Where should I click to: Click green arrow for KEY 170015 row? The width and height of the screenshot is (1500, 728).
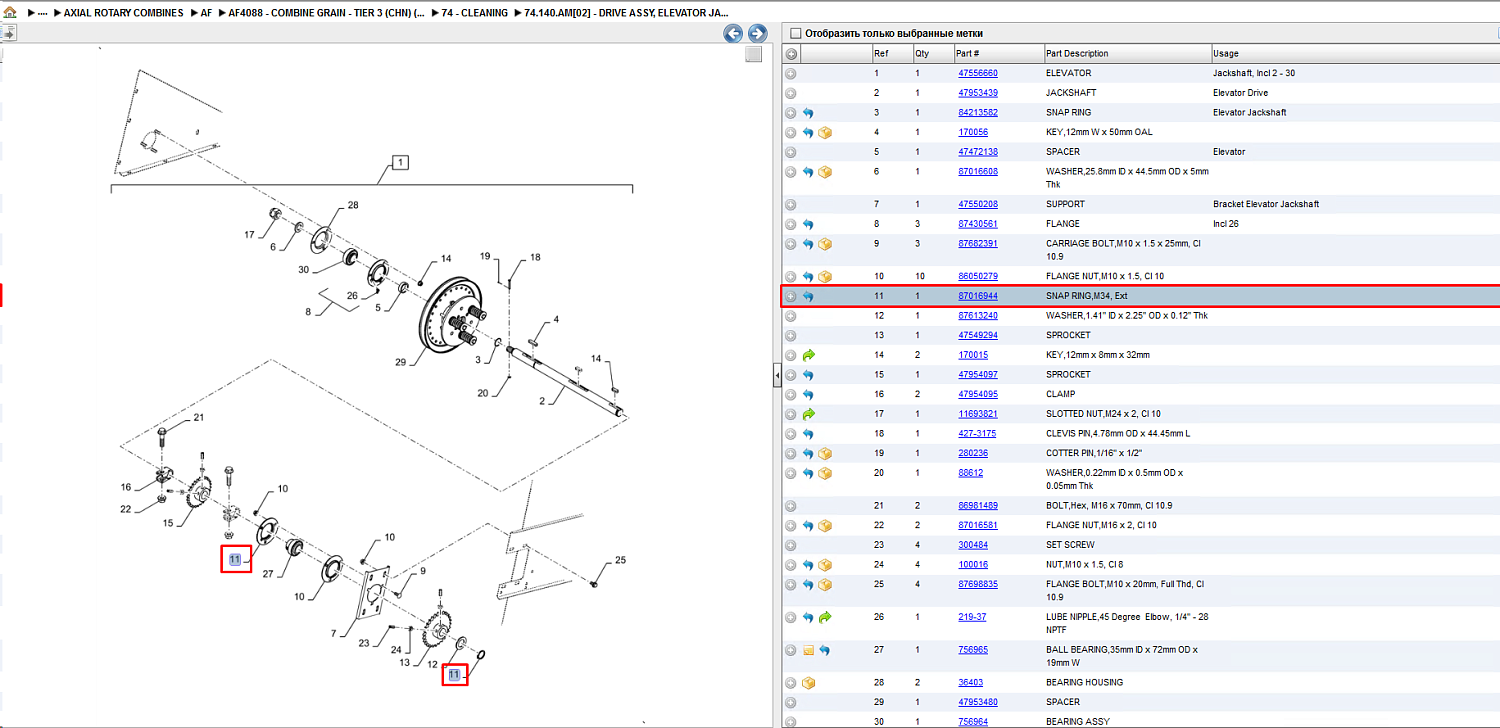pos(808,355)
